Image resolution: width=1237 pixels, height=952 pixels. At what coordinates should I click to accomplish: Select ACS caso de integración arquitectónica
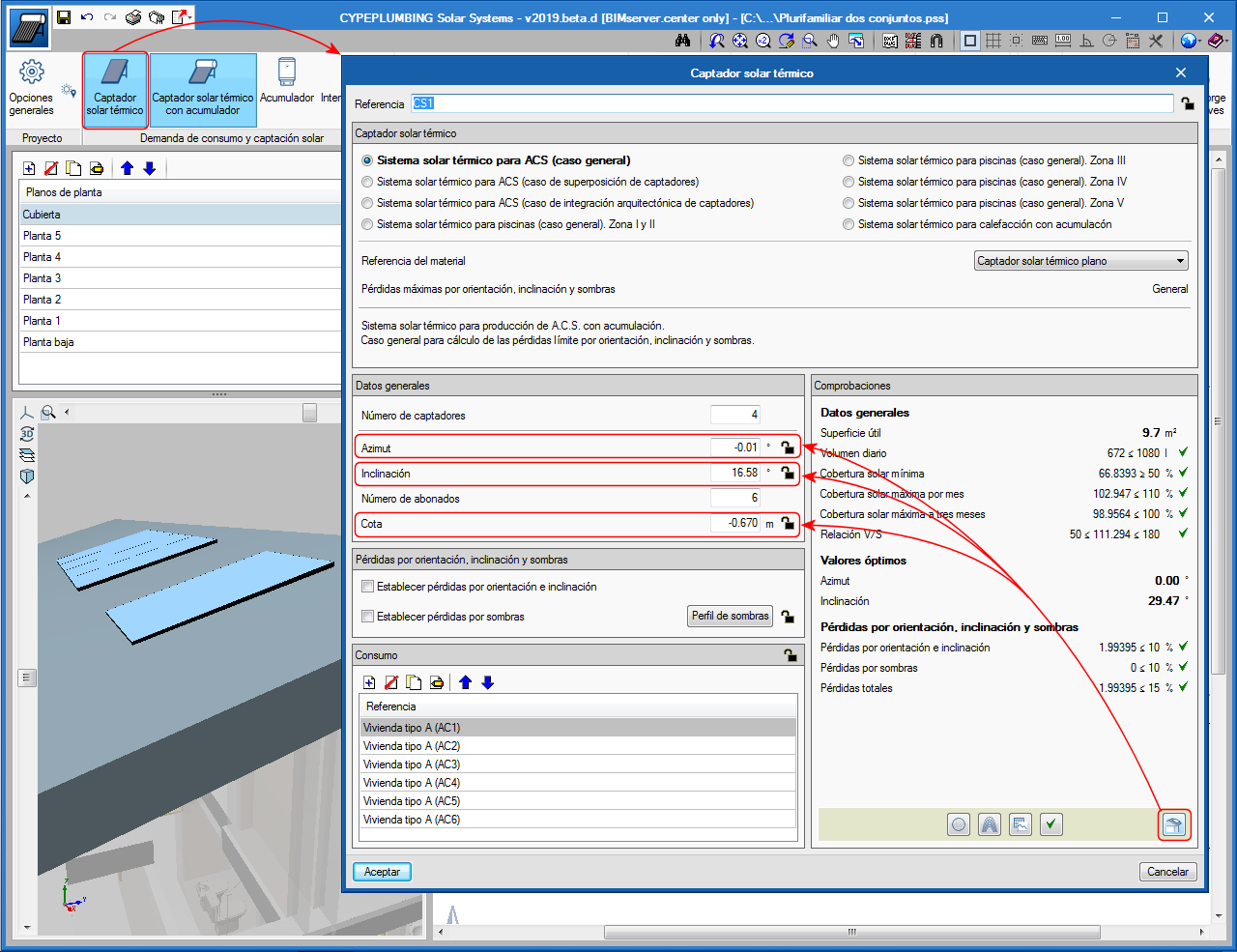pos(558,203)
